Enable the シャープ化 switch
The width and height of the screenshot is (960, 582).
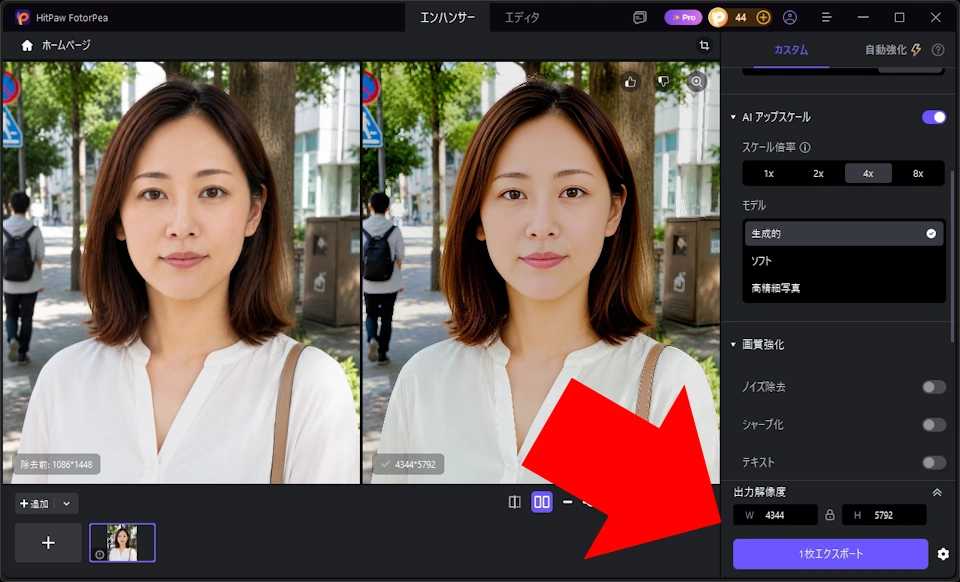(934, 425)
